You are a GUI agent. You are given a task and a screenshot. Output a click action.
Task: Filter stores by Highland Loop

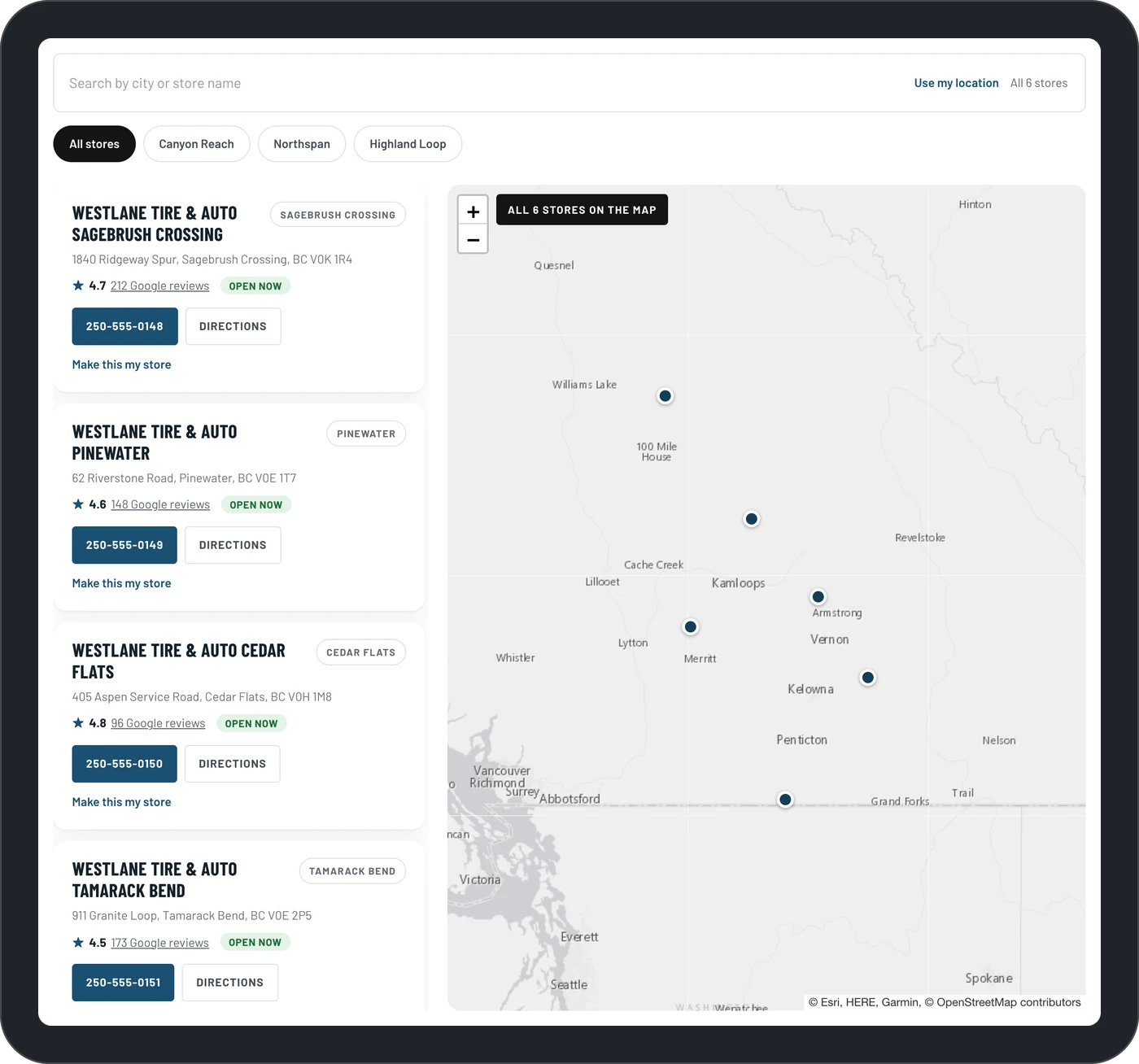point(408,144)
